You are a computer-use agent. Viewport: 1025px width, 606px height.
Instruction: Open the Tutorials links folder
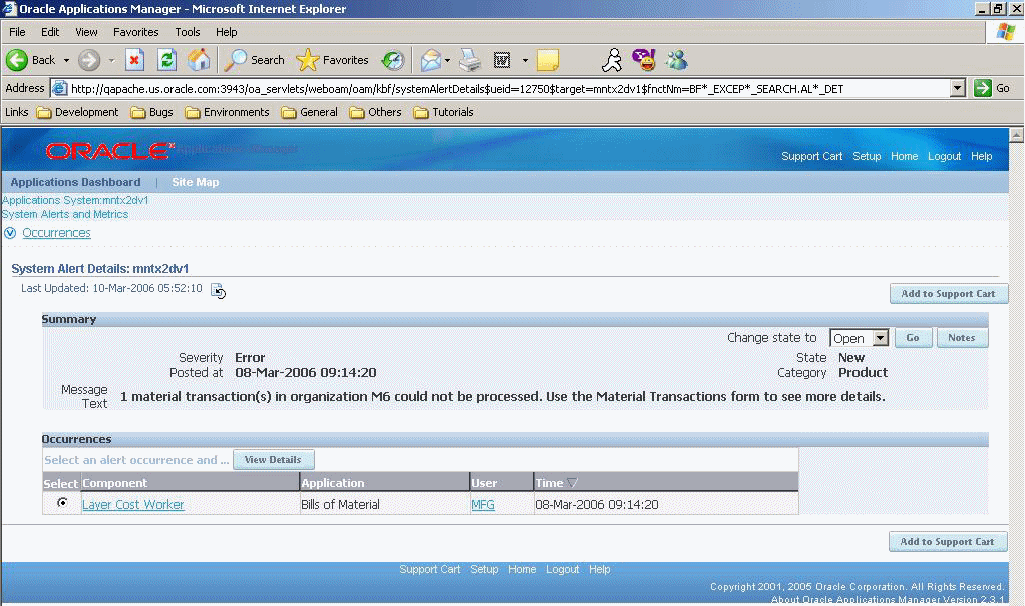point(444,112)
